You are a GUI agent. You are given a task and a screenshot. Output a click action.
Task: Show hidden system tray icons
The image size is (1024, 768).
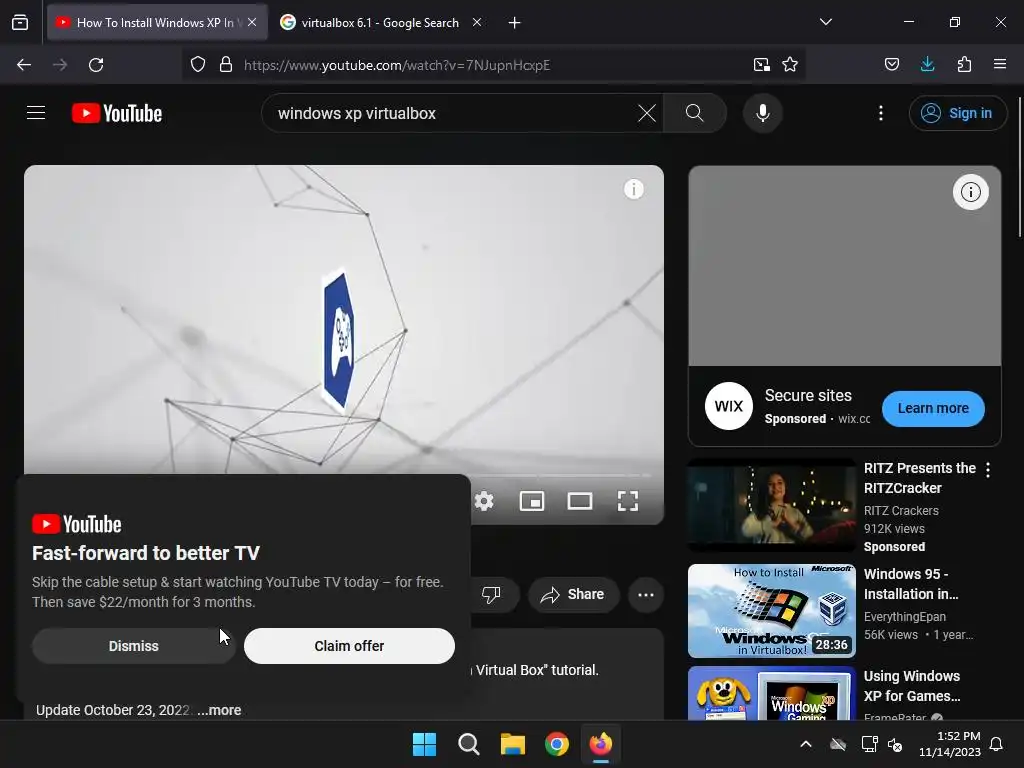pyautogui.click(x=806, y=744)
